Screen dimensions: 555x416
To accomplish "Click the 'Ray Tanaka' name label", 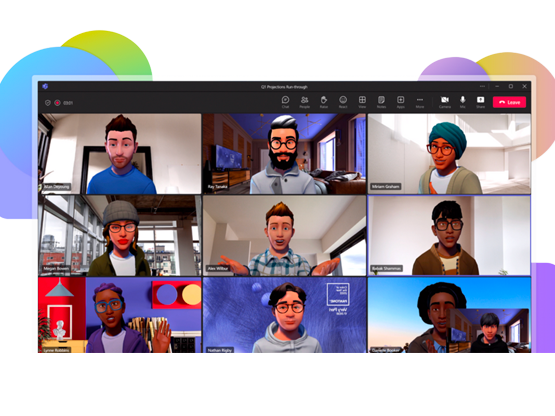I will [x=218, y=187].
